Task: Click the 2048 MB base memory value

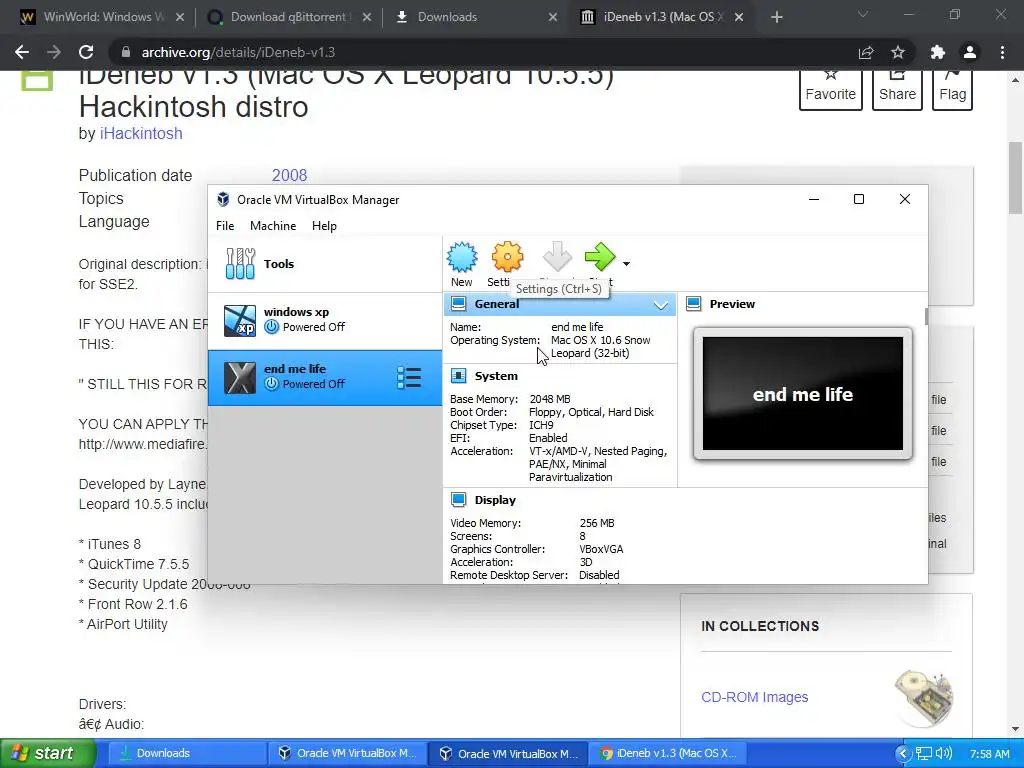Action: pyautogui.click(x=550, y=398)
